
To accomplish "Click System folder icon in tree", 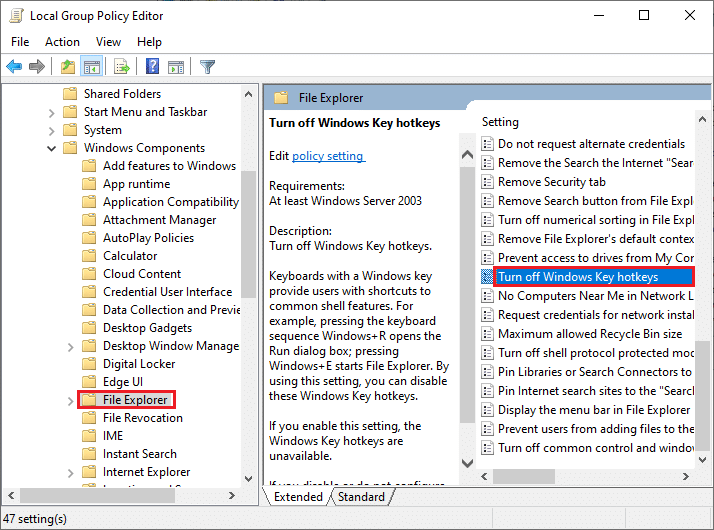I will coord(70,130).
